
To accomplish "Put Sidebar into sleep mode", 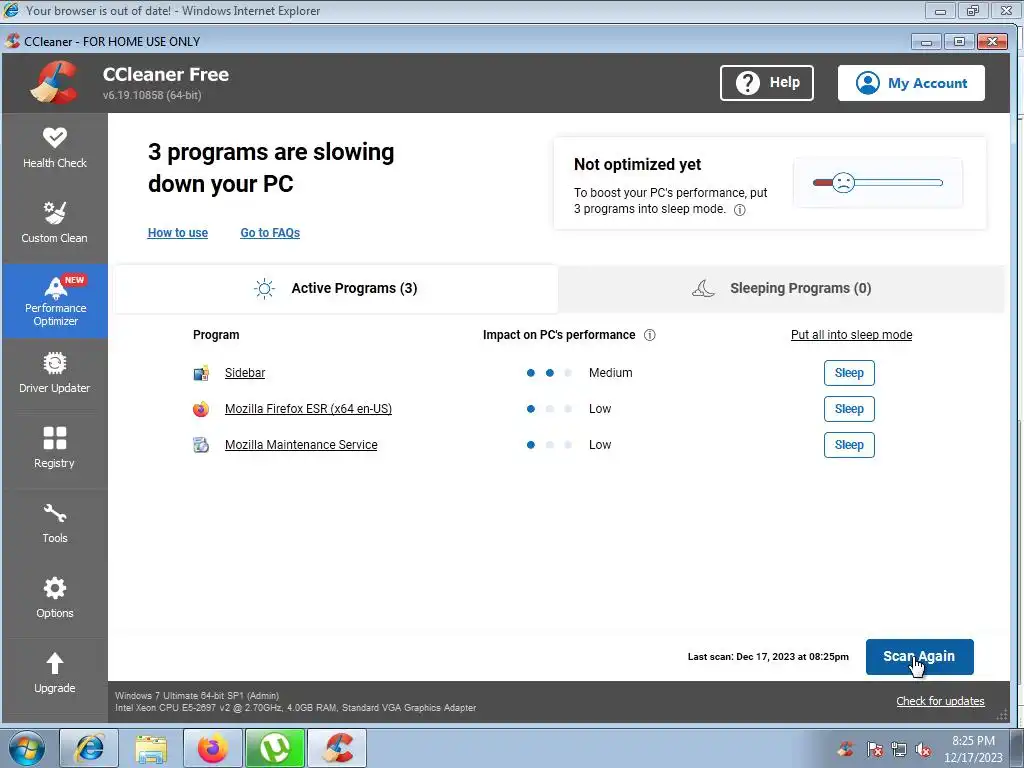I will click(x=849, y=373).
